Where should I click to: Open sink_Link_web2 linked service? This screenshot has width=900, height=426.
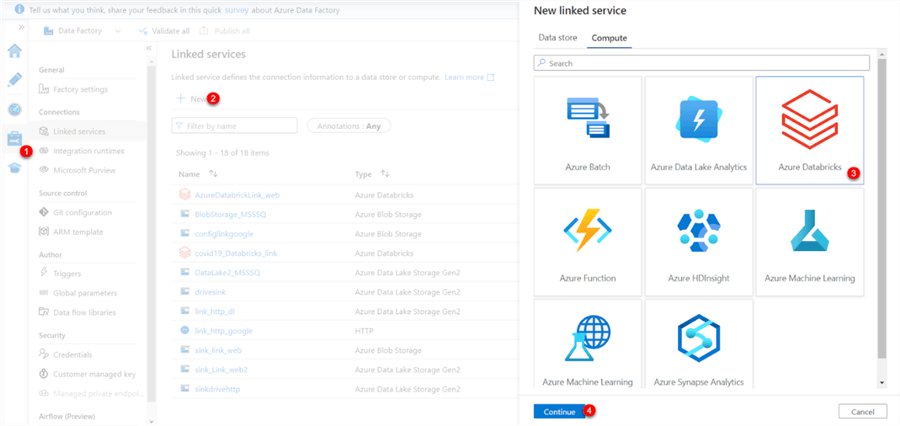pyautogui.click(x=221, y=370)
